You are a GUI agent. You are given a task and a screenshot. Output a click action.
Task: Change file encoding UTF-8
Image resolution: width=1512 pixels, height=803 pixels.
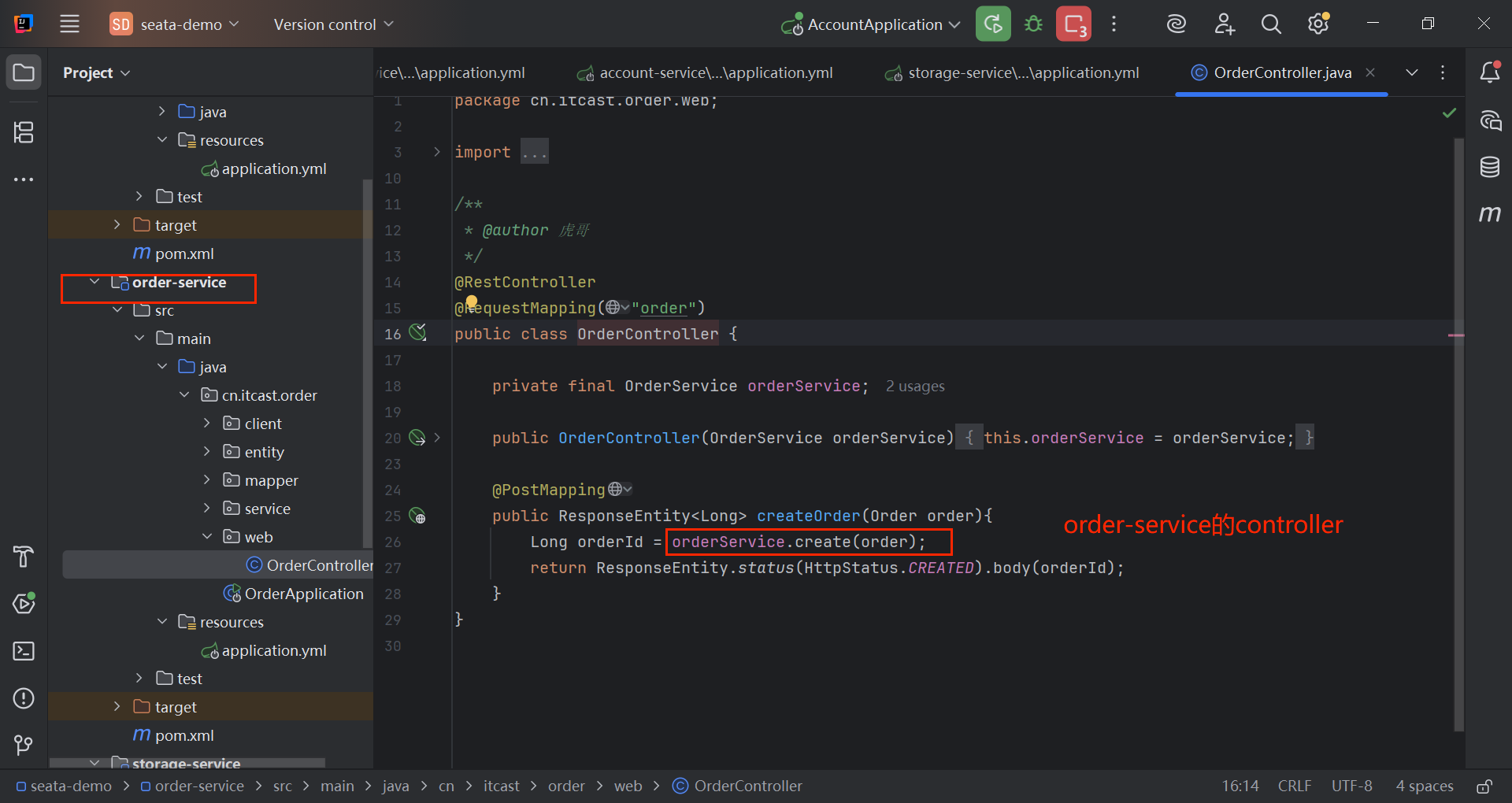(1351, 786)
